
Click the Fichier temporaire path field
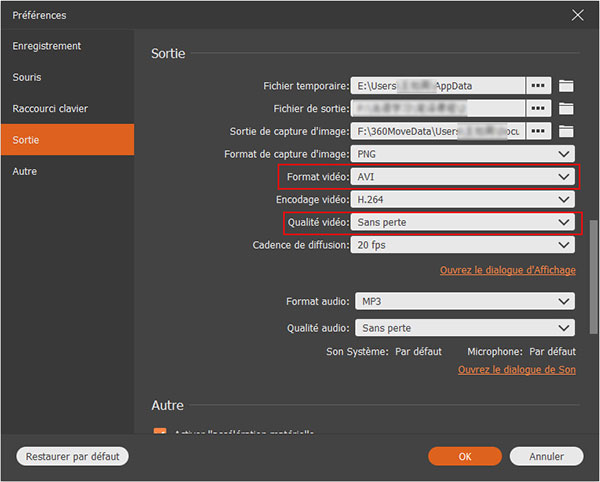point(438,86)
